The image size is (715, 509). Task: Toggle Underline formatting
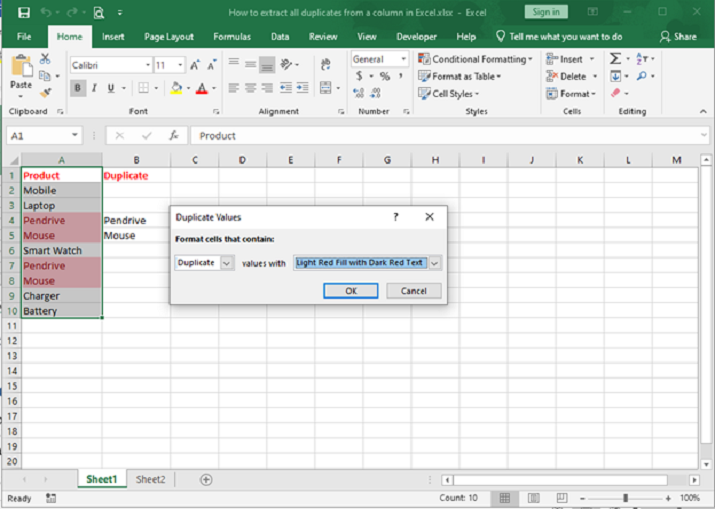[111, 88]
